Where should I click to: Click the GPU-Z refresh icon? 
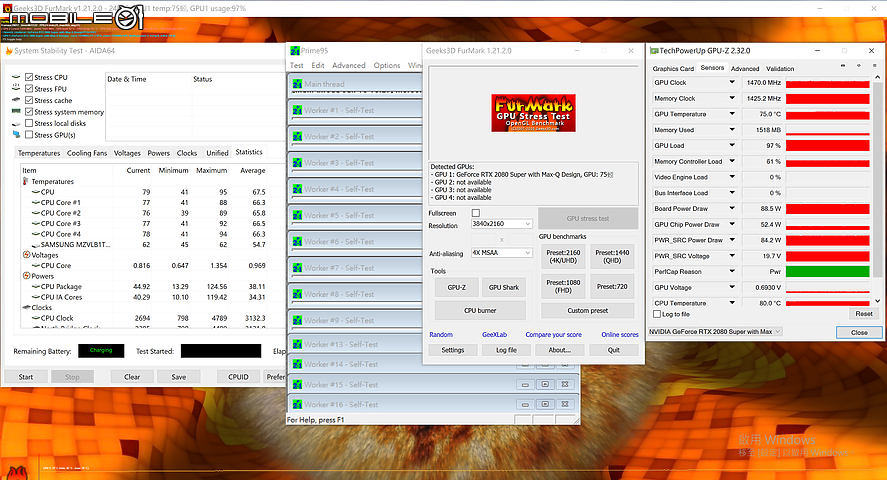[858, 66]
